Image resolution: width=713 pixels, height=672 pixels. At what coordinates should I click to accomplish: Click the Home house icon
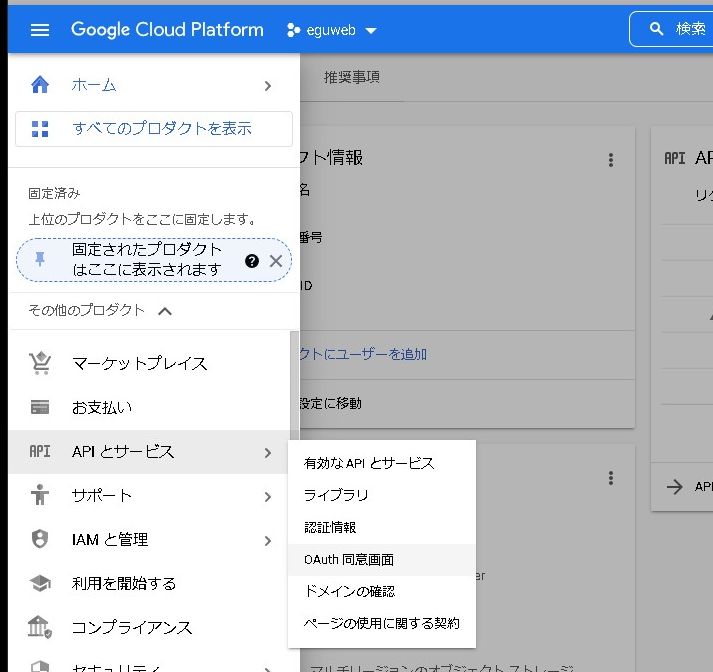[x=40, y=85]
